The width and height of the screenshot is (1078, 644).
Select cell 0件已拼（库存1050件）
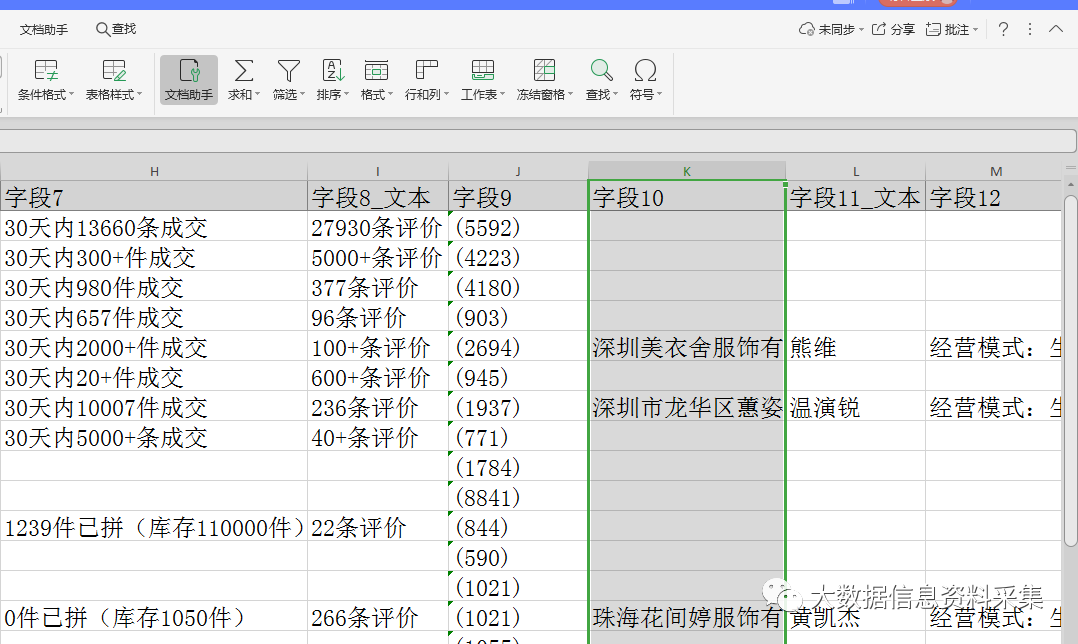tap(154, 617)
